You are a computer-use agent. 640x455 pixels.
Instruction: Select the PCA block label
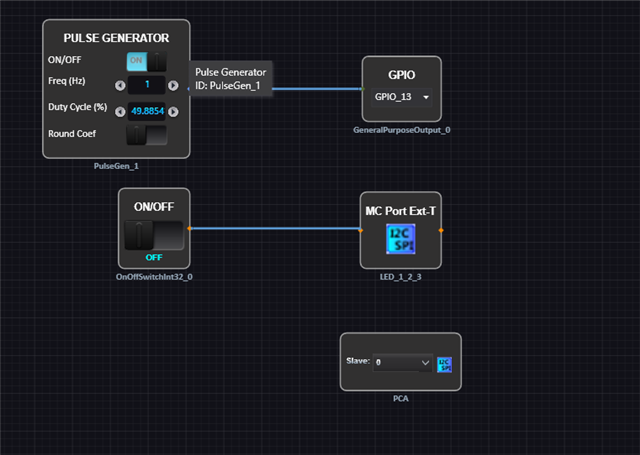pyautogui.click(x=400, y=398)
